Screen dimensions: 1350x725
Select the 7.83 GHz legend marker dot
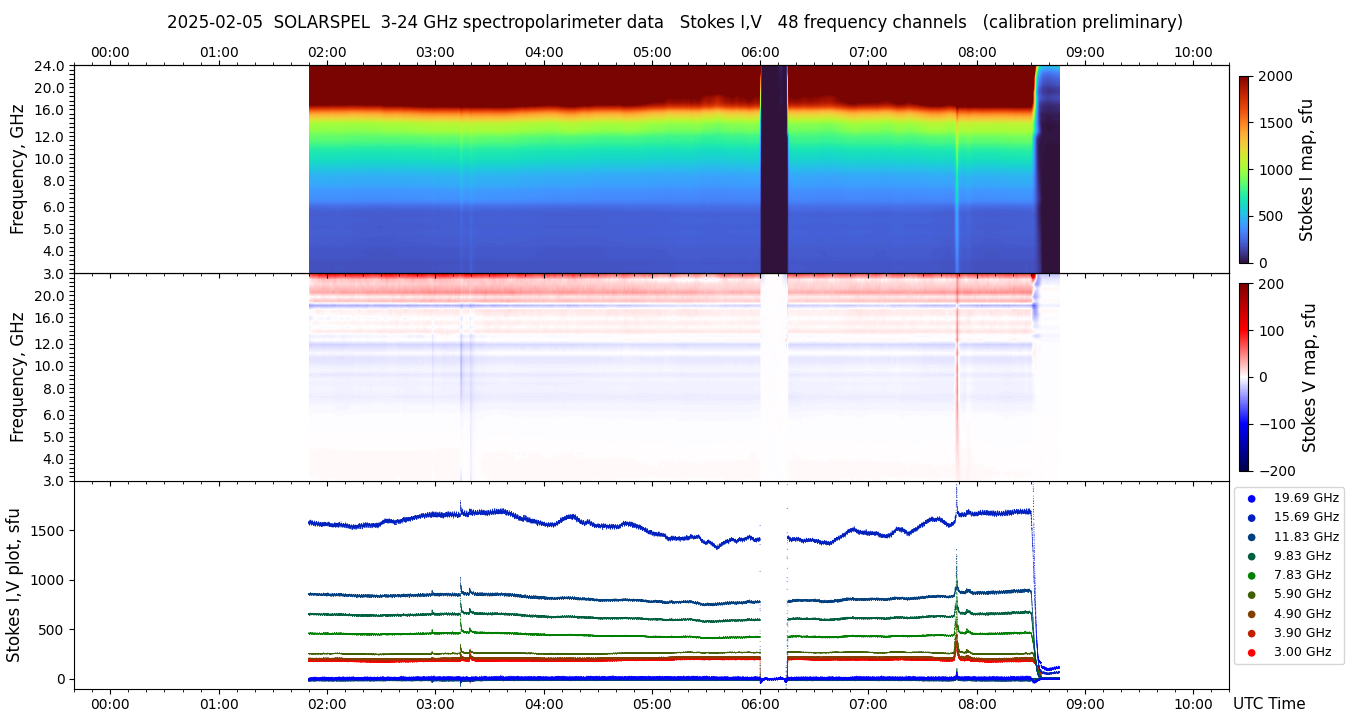click(1251, 575)
